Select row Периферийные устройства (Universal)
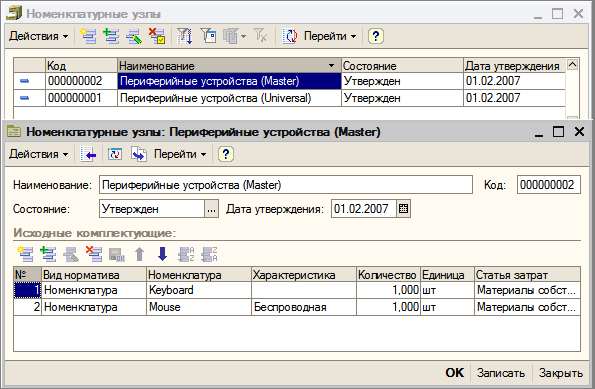Image resolution: width=595 pixels, height=389 pixels. (289, 98)
